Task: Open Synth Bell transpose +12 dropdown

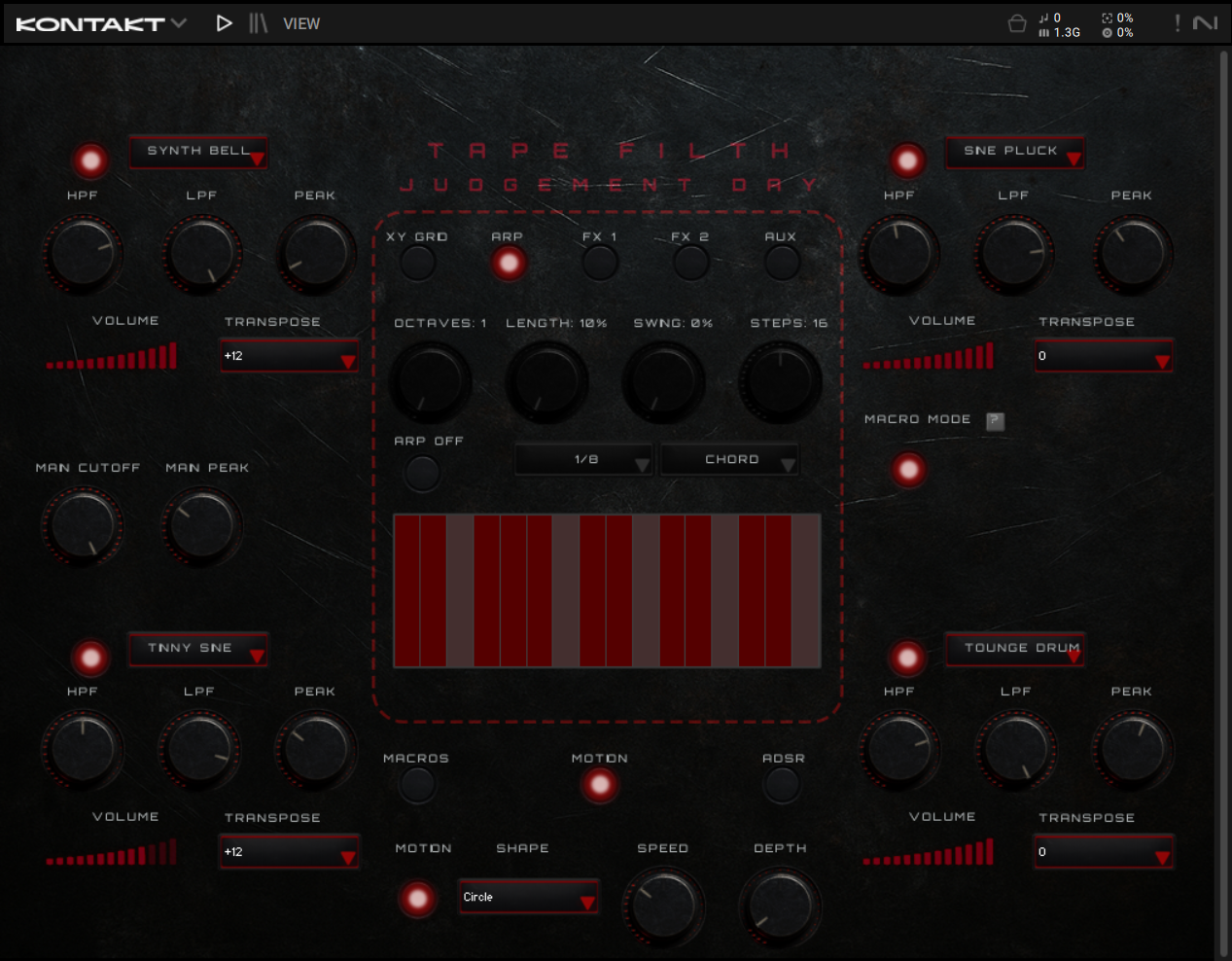Action: [x=290, y=356]
